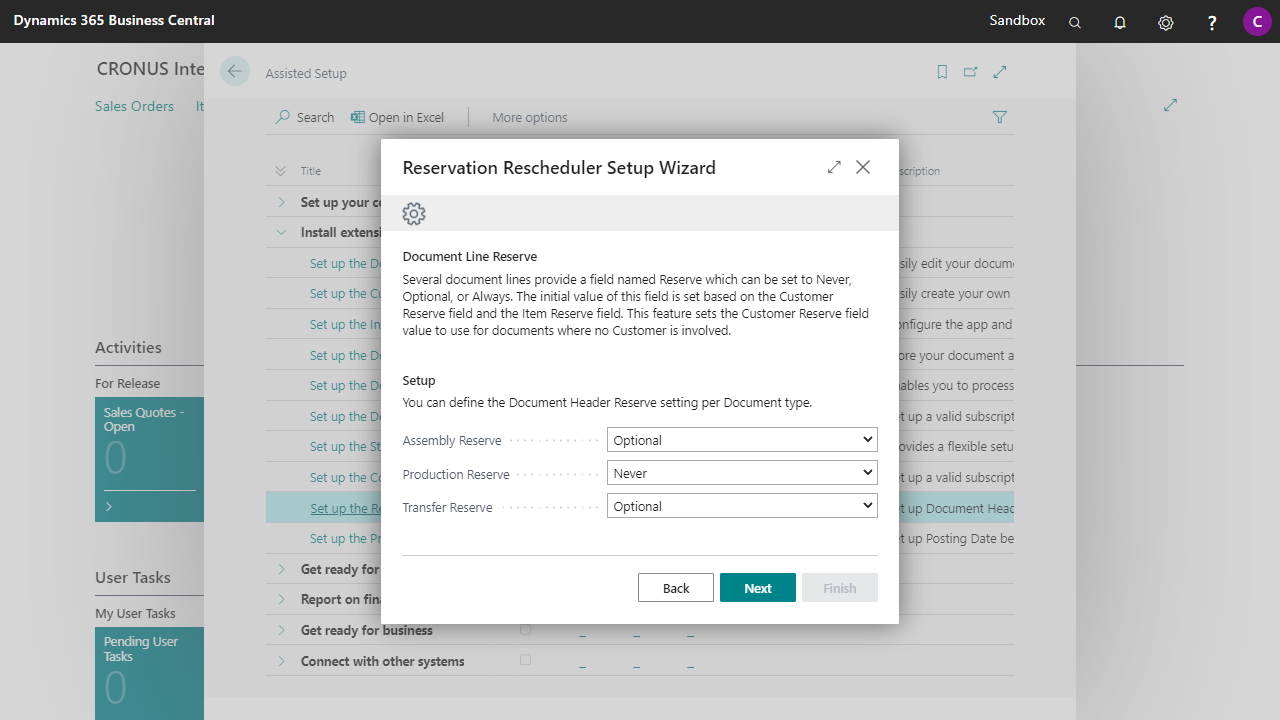Click the filter funnel icon

pos(999,117)
